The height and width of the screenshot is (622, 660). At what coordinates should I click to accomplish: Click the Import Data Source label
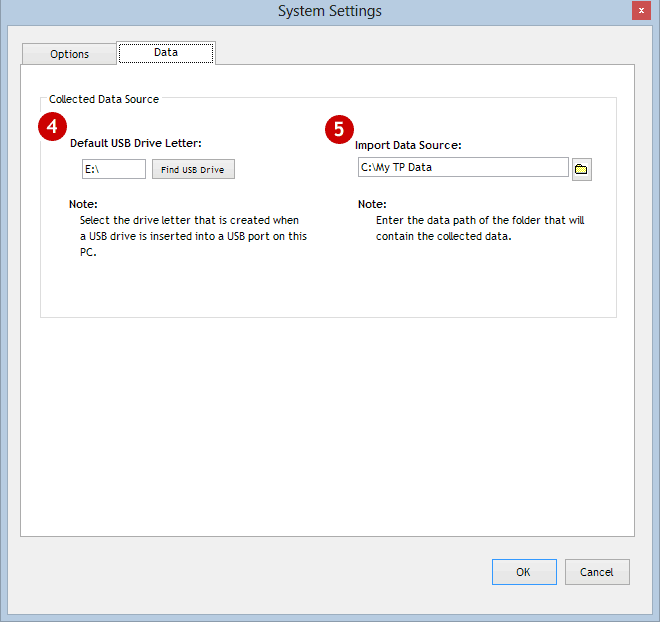[x=408, y=145]
